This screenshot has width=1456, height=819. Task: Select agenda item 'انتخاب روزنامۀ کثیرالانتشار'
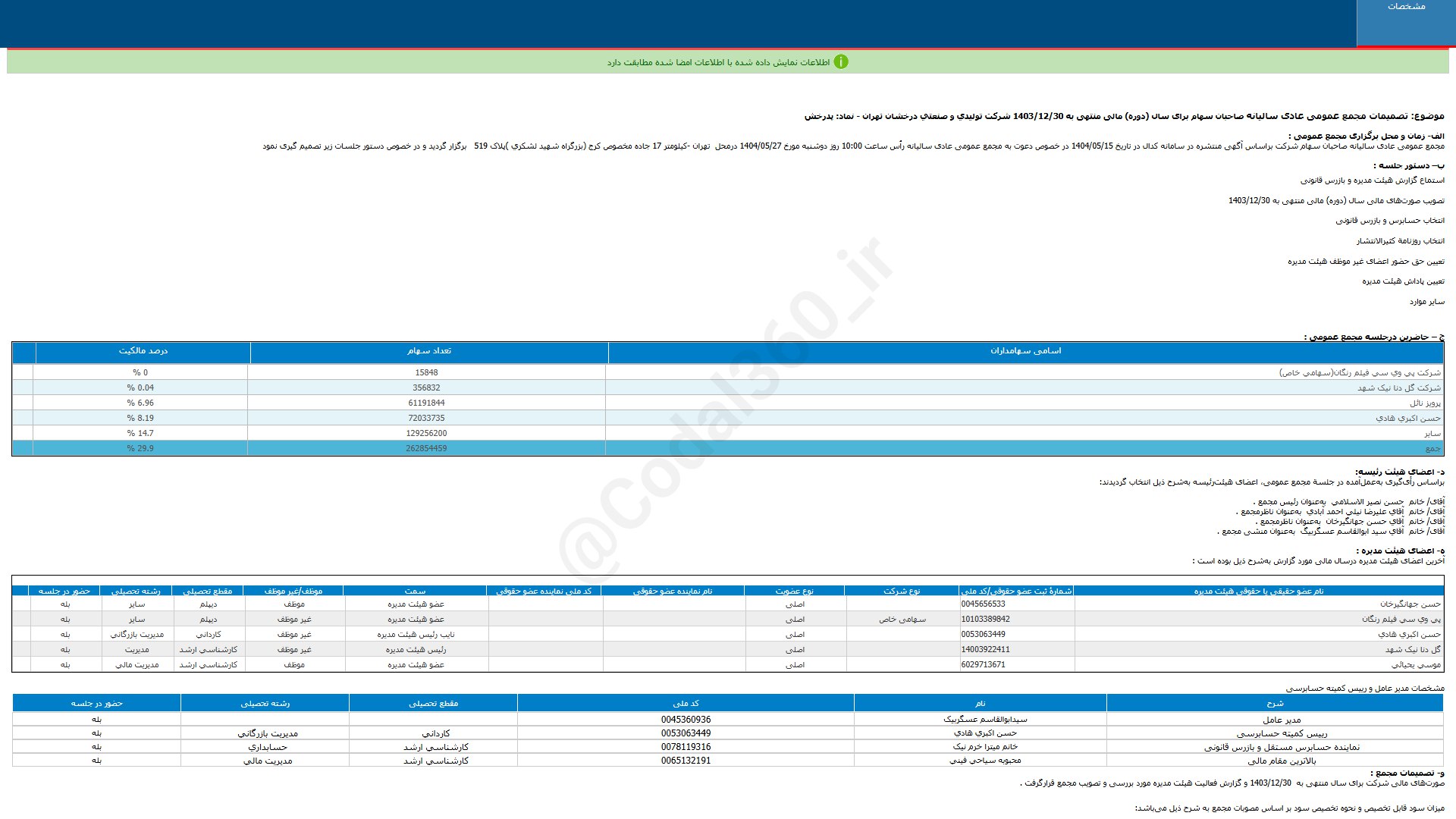pyautogui.click(x=1401, y=241)
